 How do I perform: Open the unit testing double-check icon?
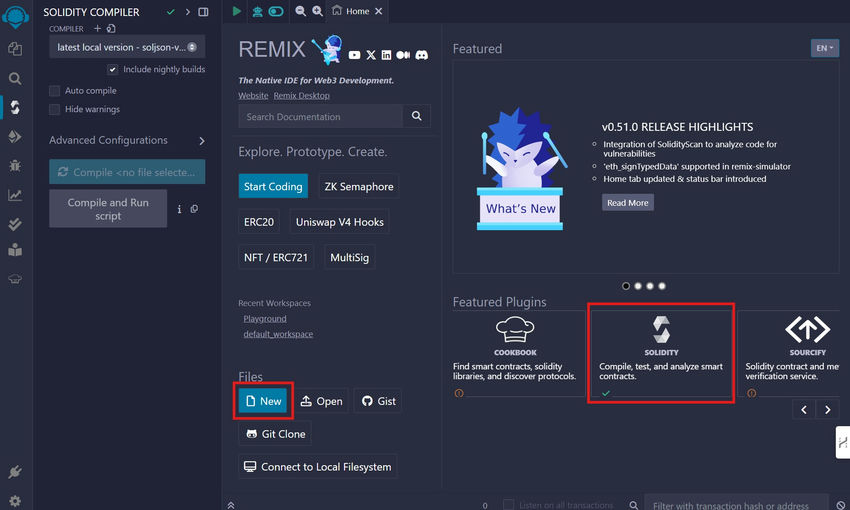[15, 224]
